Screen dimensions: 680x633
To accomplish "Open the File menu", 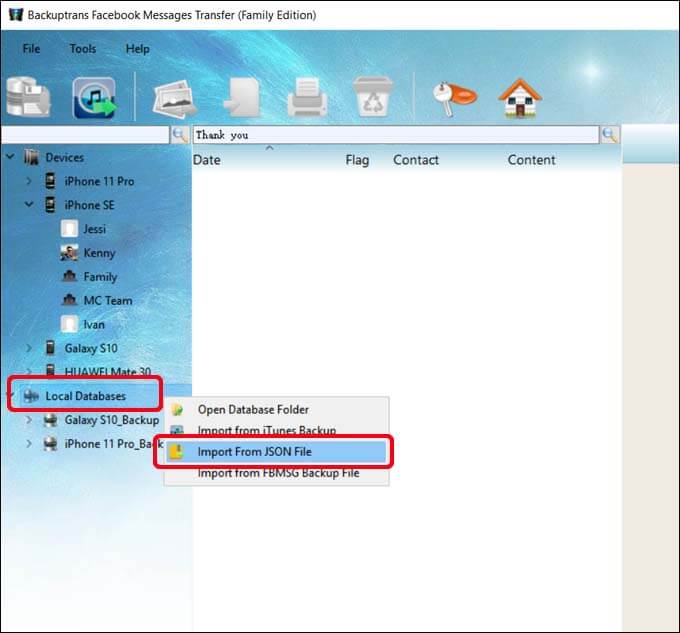I will pos(32,49).
